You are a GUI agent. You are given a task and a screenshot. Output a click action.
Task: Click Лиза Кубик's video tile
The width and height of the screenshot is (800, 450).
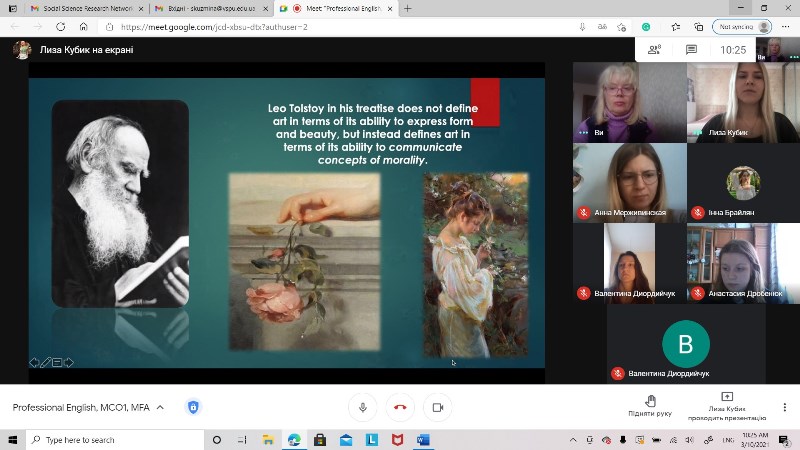tap(743, 102)
